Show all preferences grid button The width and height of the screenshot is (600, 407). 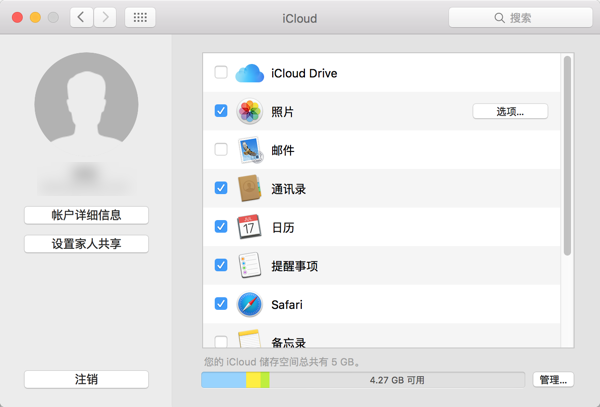(x=141, y=18)
